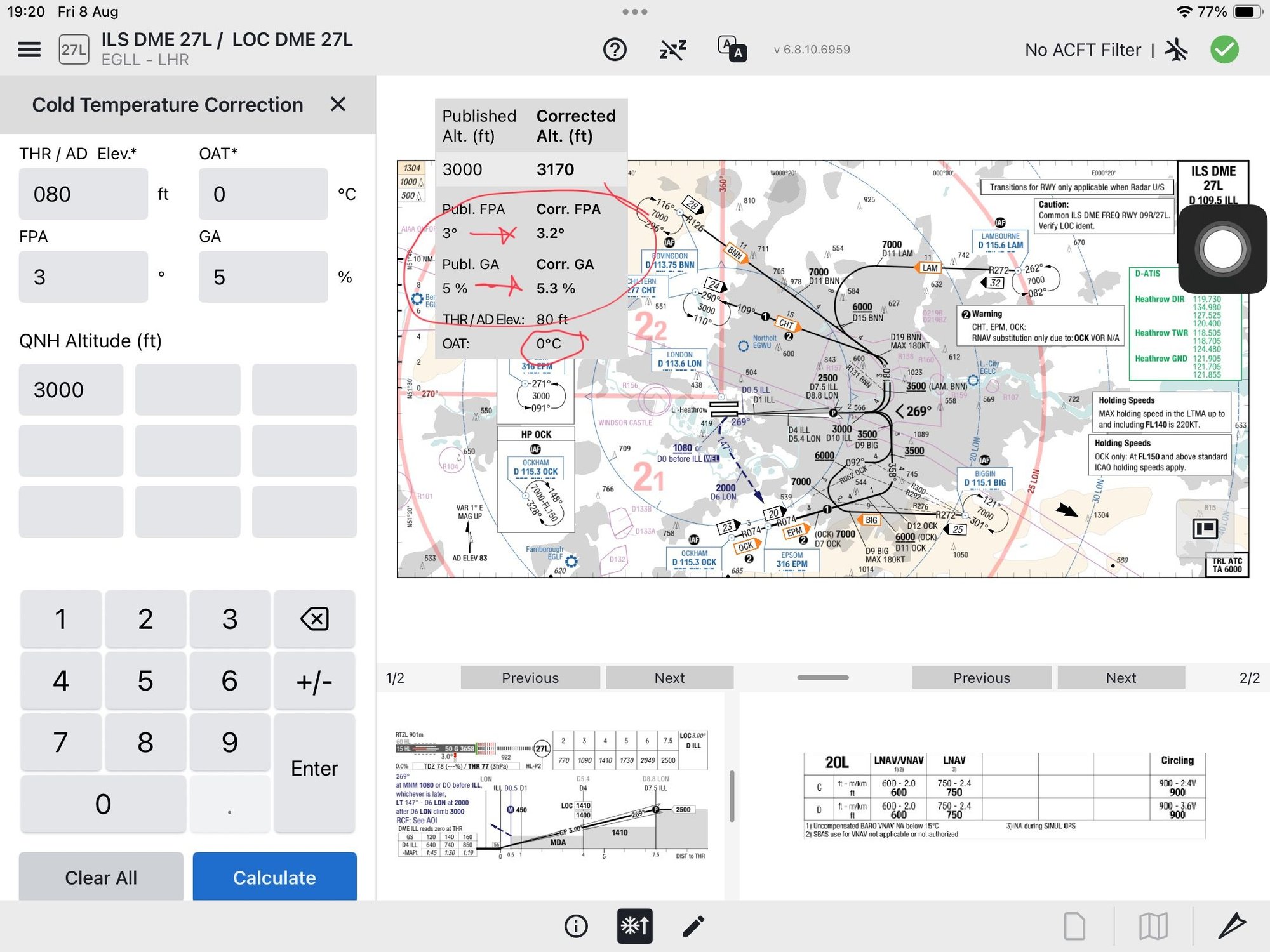This screenshot has height=952, width=1270.
Task: Tap the green checkmark status icon
Action: (x=1224, y=50)
